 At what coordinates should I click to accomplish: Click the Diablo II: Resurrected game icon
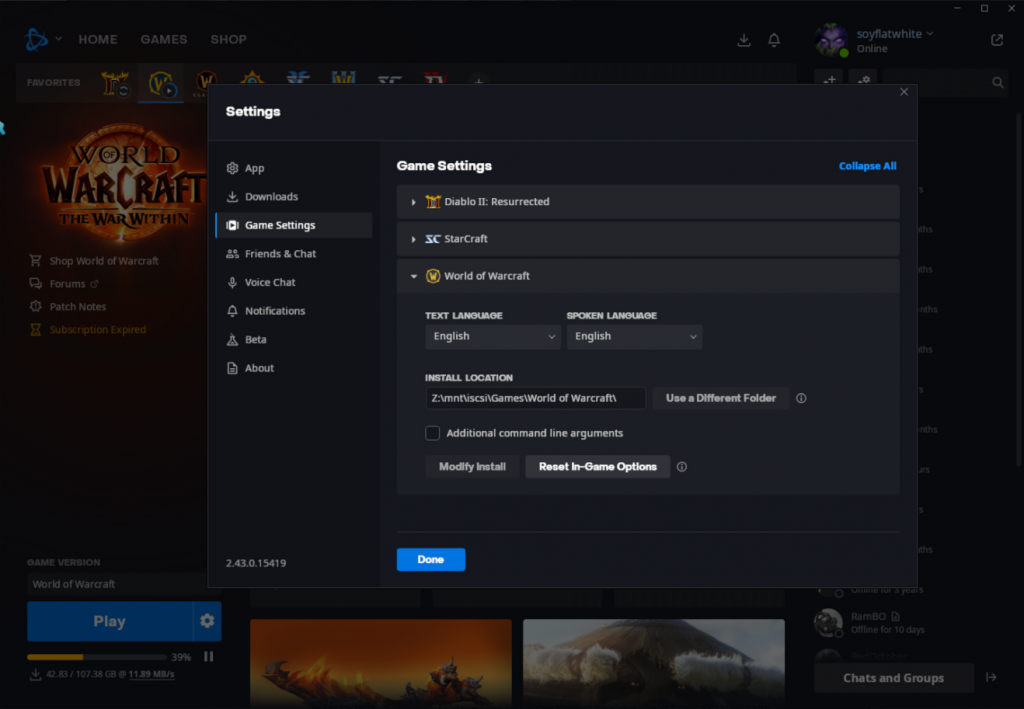pyautogui.click(x=432, y=202)
